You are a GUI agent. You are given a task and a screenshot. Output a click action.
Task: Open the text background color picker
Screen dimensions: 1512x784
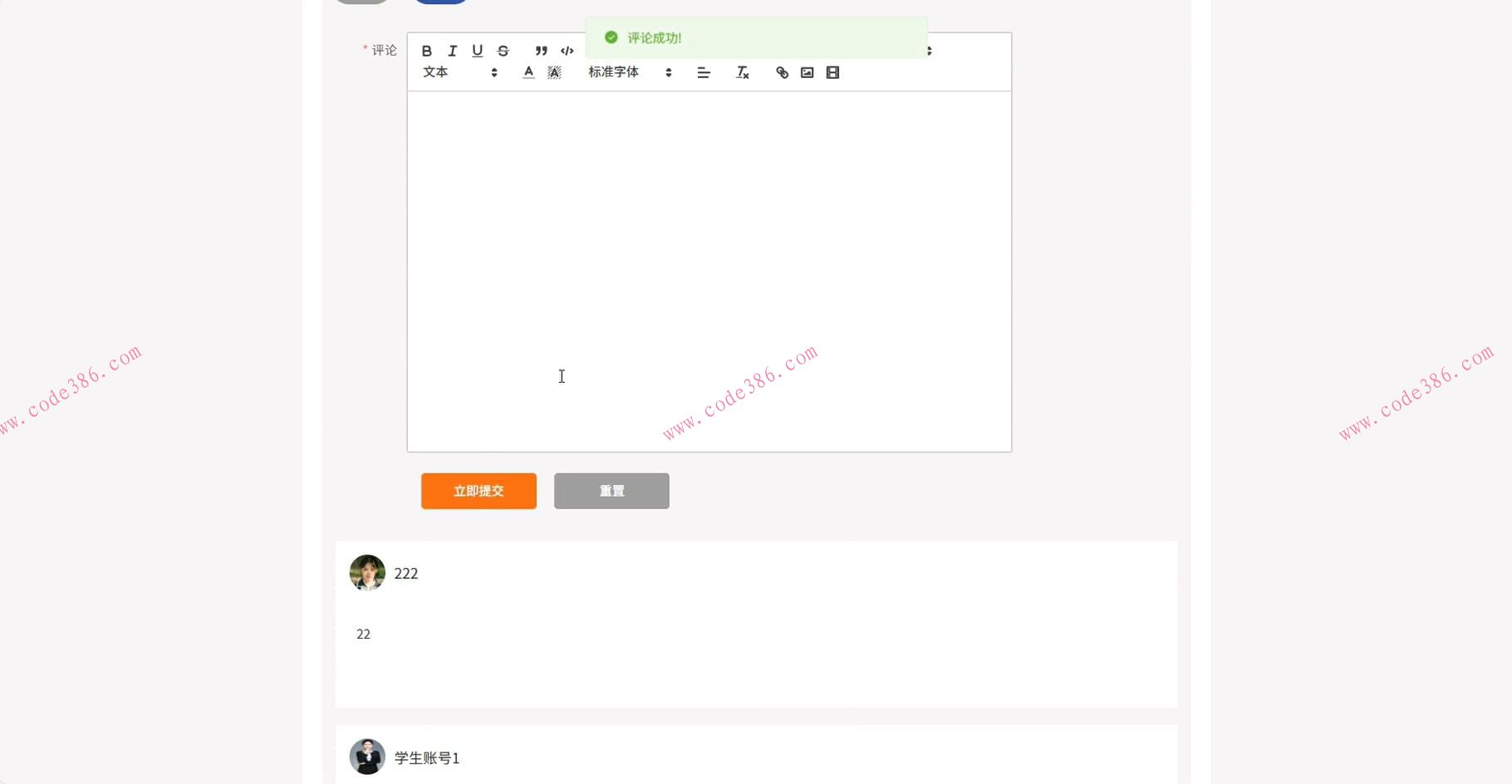(x=554, y=73)
